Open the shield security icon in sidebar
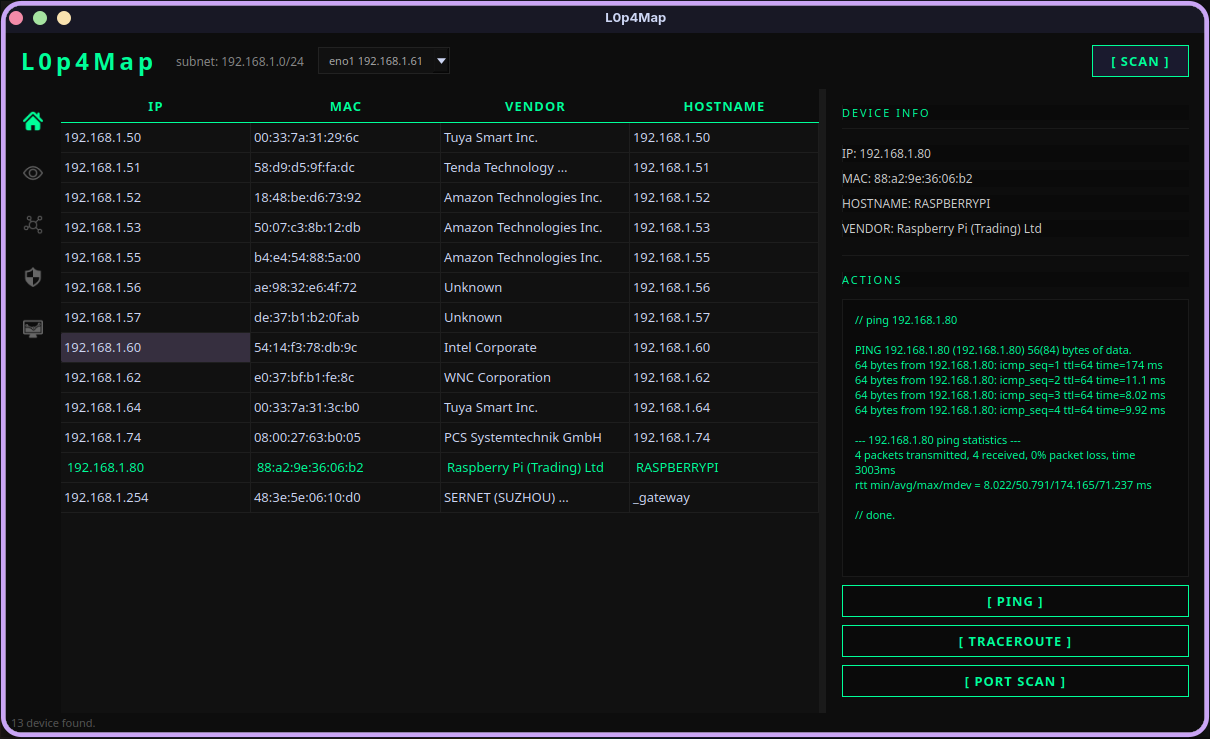 [33, 277]
